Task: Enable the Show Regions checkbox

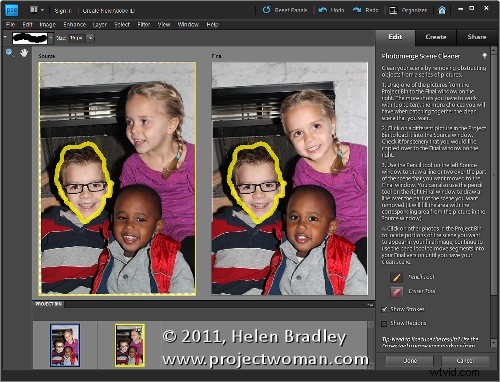Action: click(384, 324)
